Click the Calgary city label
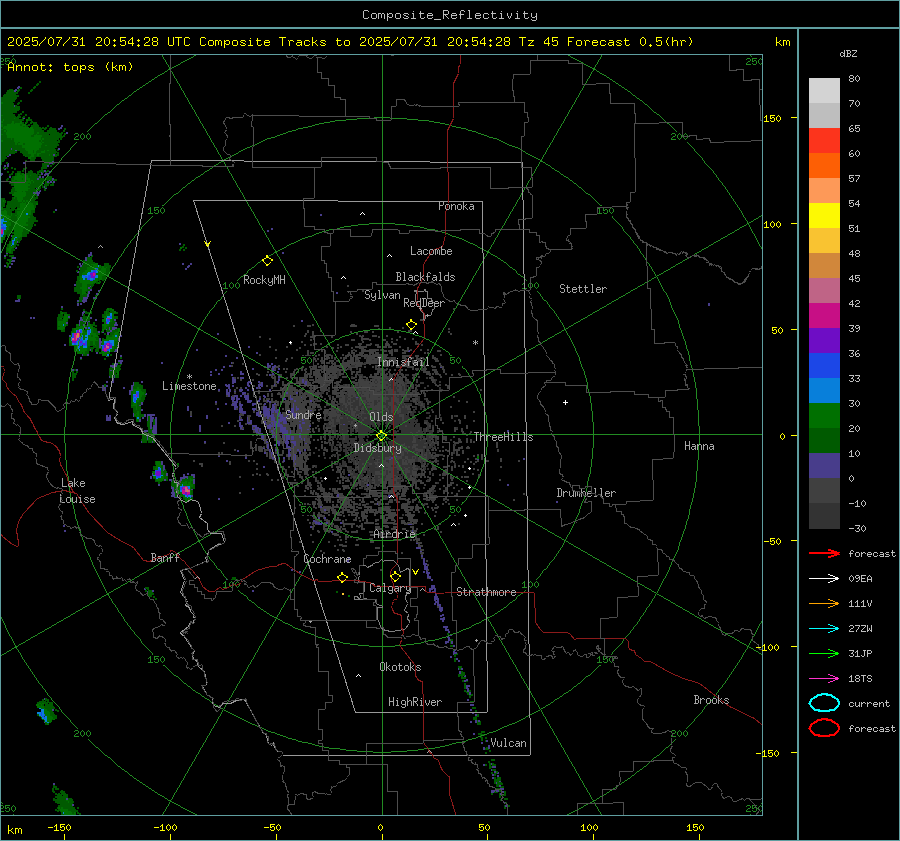Image resolution: width=900 pixels, height=841 pixels. [390, 588]
